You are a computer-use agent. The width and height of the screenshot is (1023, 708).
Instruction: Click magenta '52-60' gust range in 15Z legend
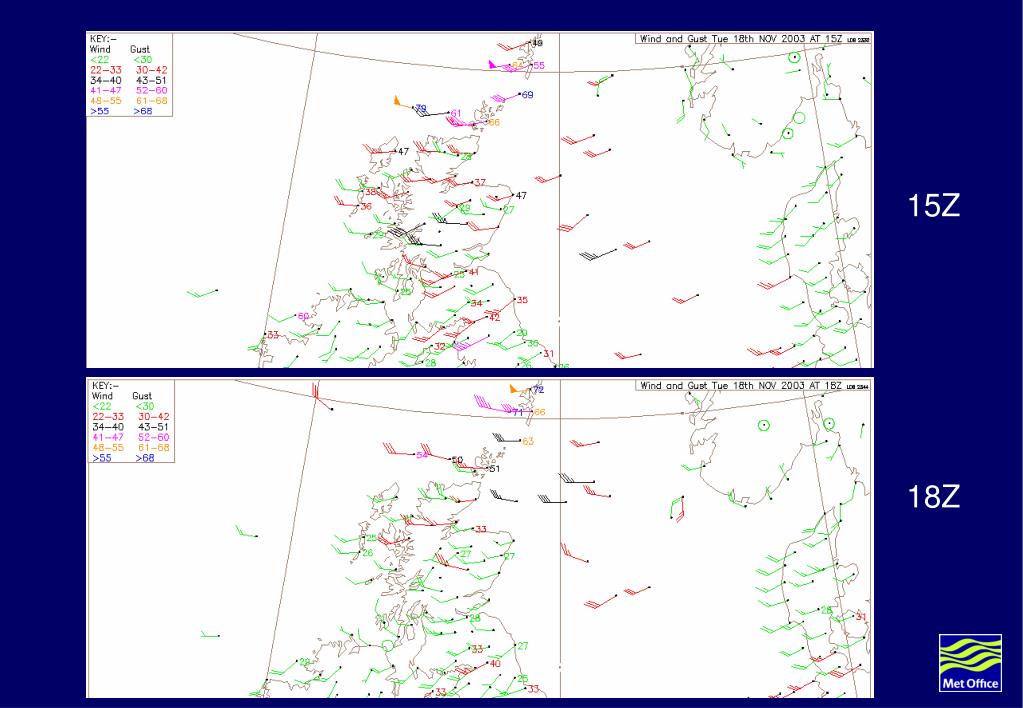point(151,91)
